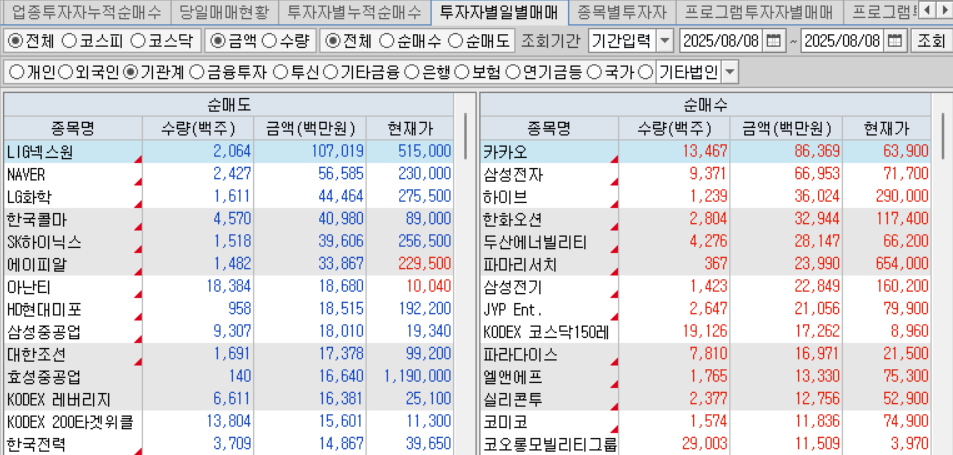This screenshot has width=953, height=455.
Task: Select the HD현대미포 stock row
Action: coord(229,309)
